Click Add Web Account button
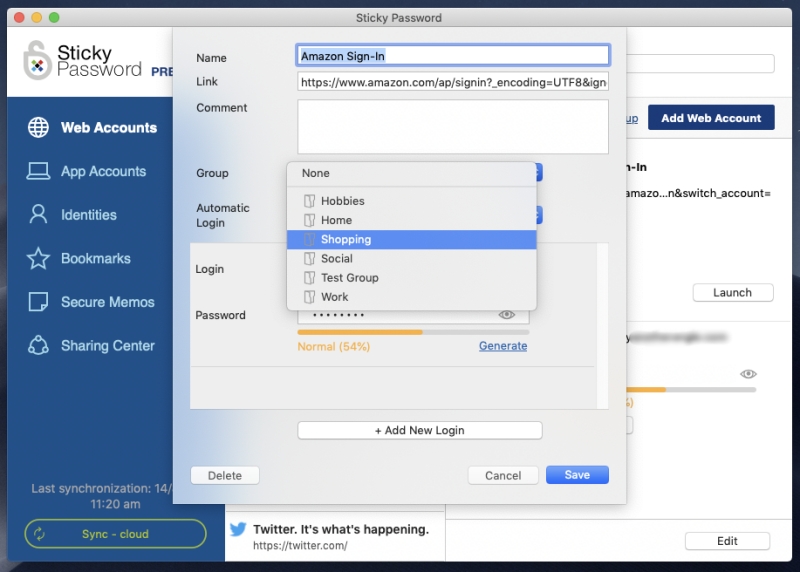Image resolution: width=800 pixels, height=572 pixels. click(711, 118)
